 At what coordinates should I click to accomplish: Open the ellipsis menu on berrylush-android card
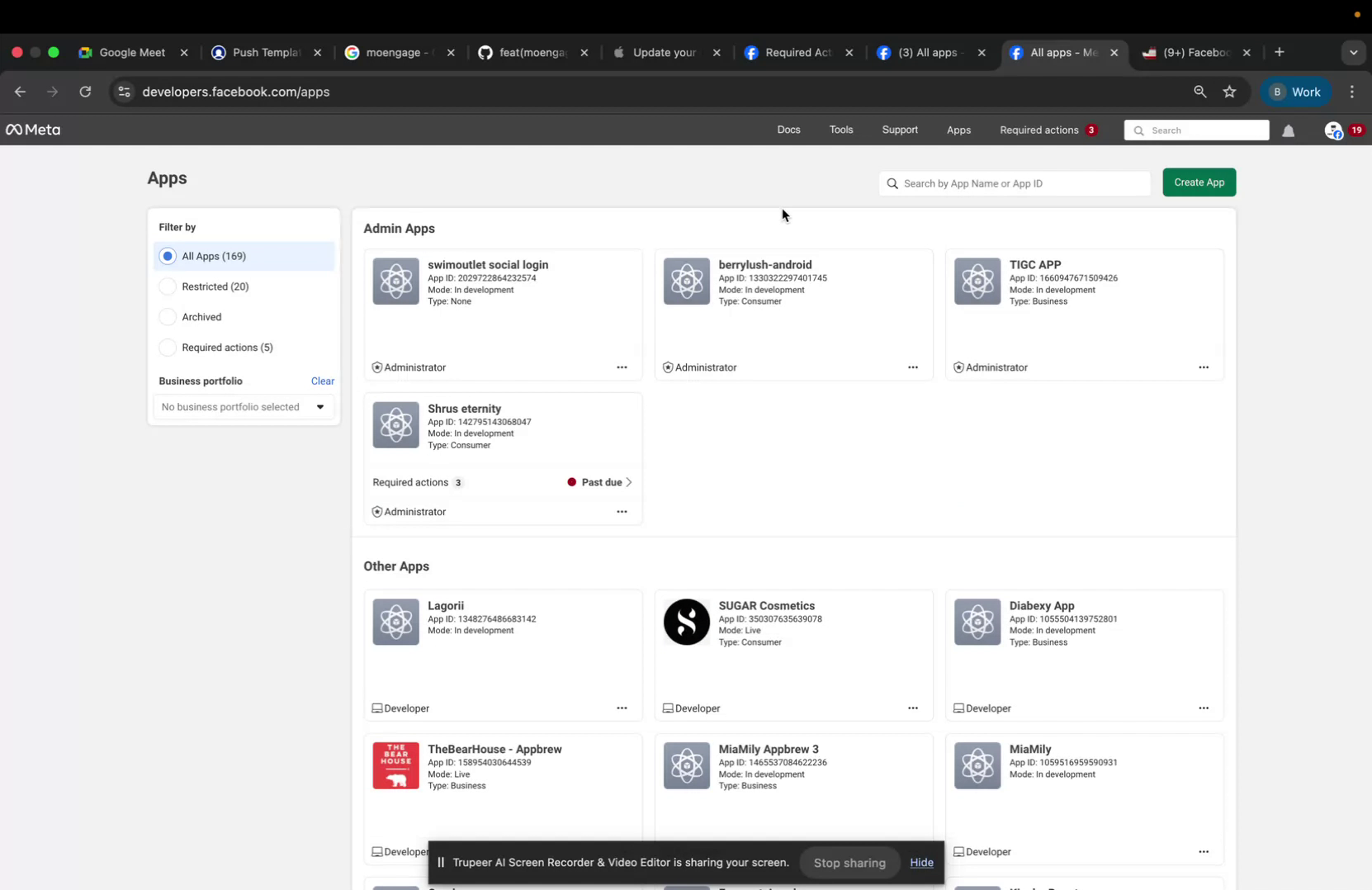pyautogui.click(x=913, y=367)
